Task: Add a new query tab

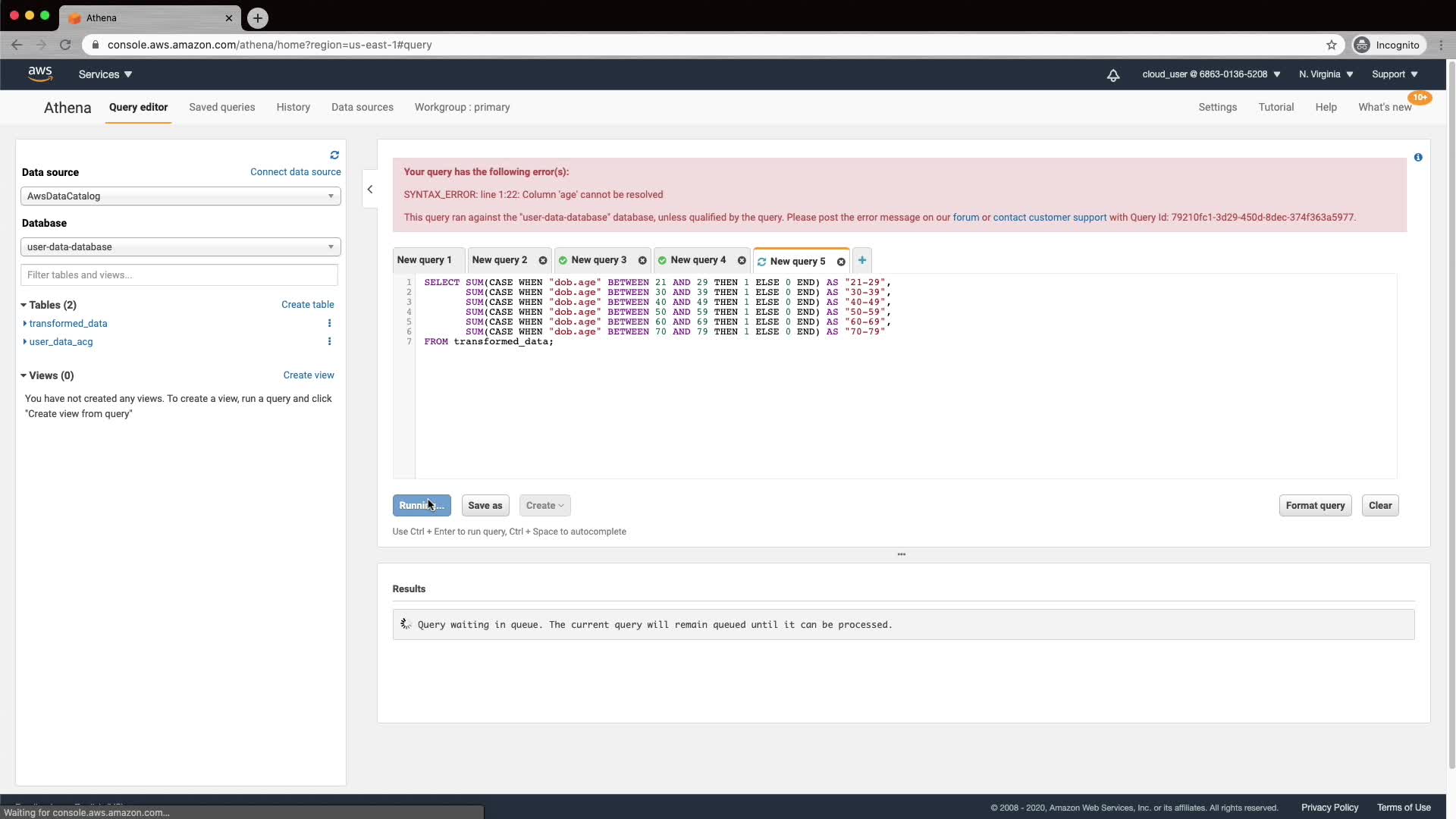Action: (861, 260)
